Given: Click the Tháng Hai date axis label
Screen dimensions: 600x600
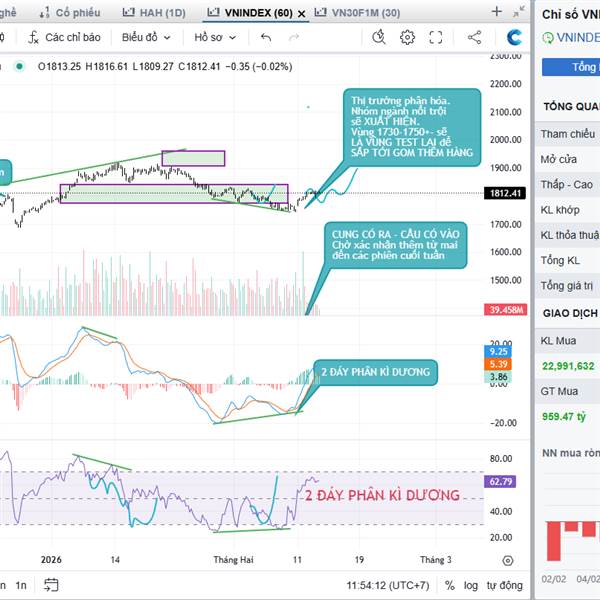Looking at the screenshot, I should click(x=233, y=560).
